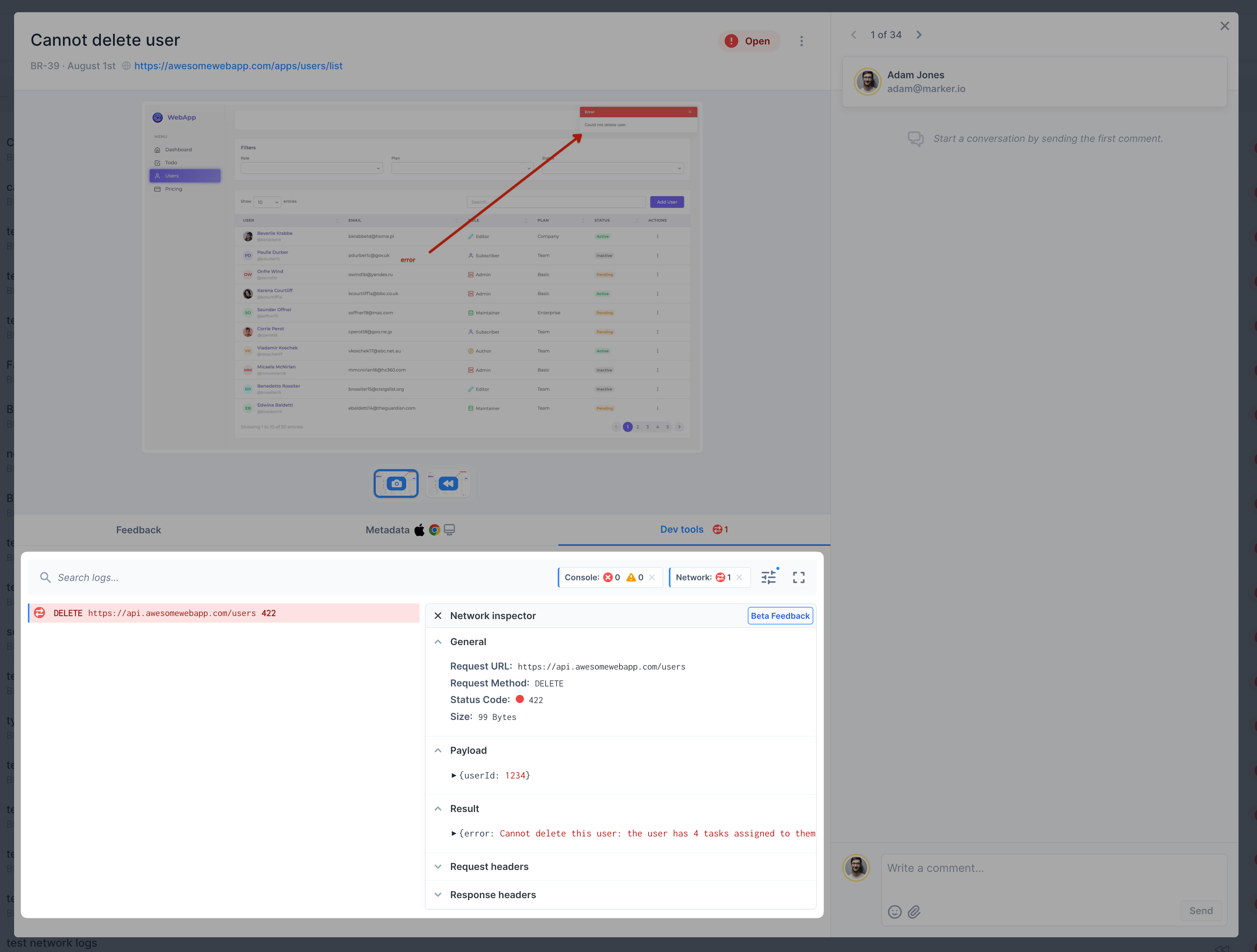Click the Chrome browser icon in Metadata tab

[x=435, y=530]
